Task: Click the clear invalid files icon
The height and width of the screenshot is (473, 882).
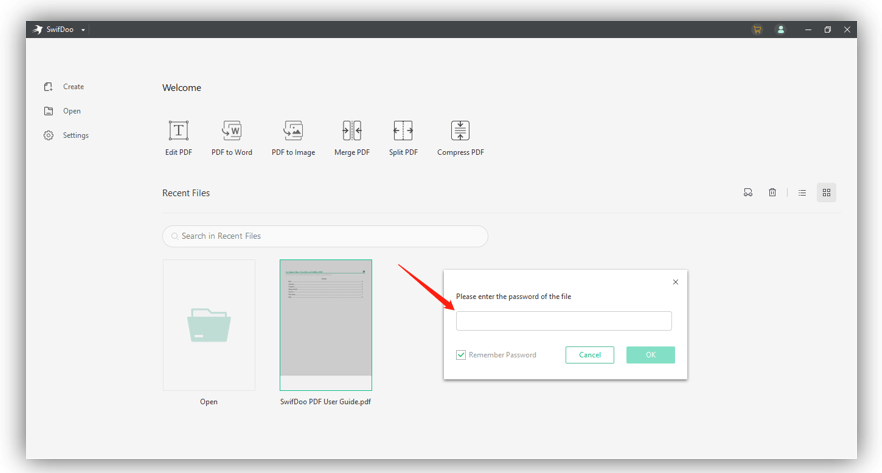Action: point(748,192)
